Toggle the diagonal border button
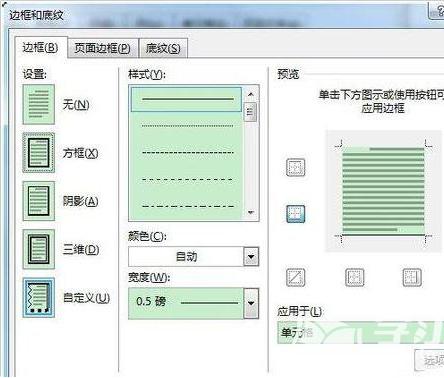The height and width of the screenshot is (378, 444). tap(296, 277)
